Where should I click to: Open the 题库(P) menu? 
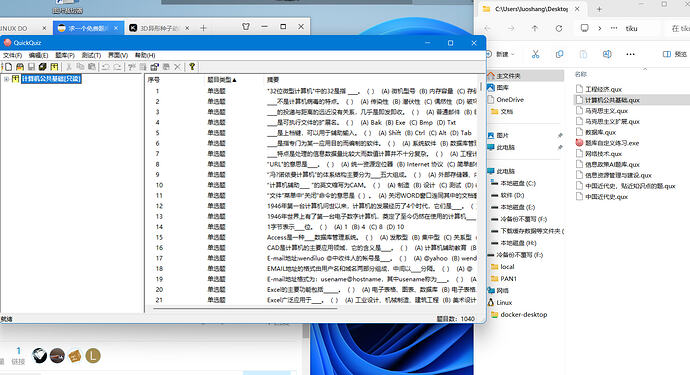click(x=65, y=55)
